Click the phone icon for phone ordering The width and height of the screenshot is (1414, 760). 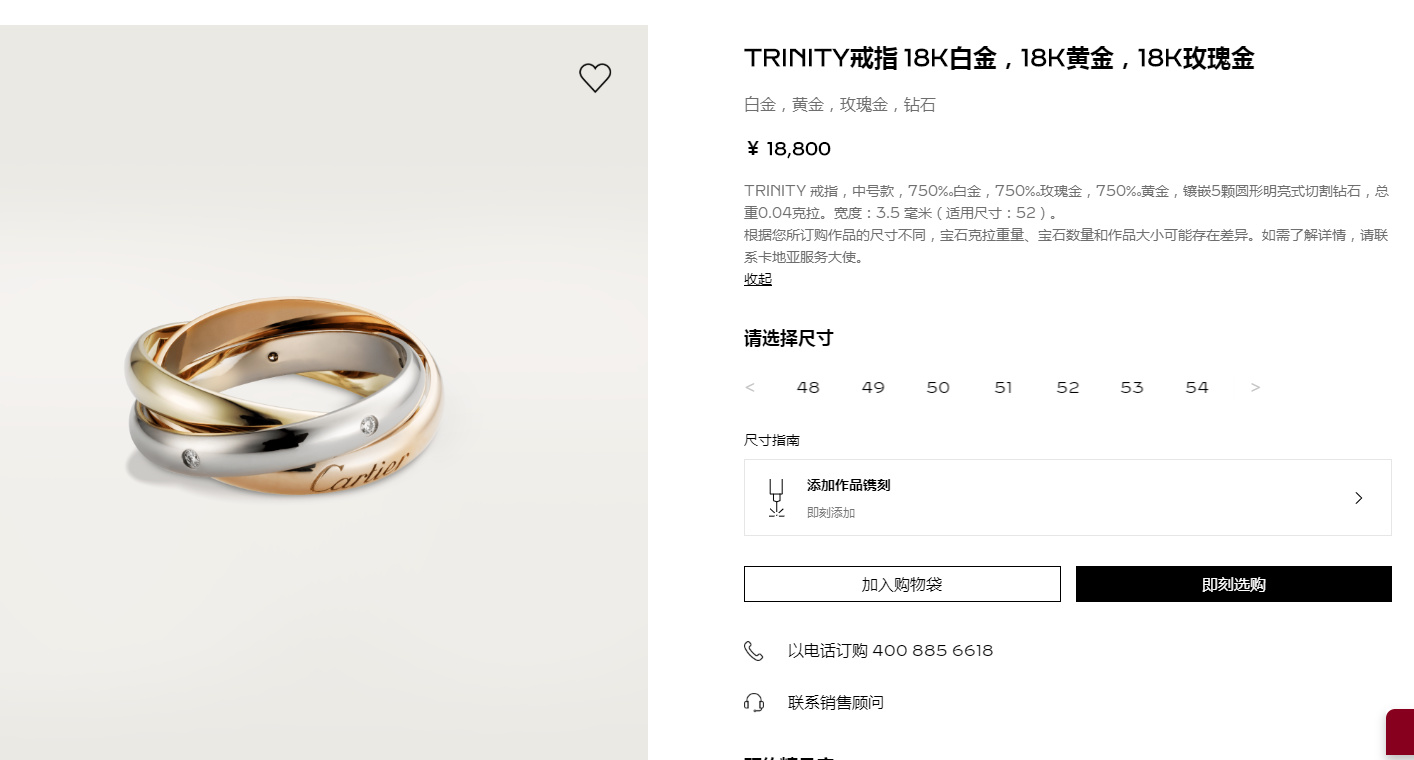[x=754, y=651]
